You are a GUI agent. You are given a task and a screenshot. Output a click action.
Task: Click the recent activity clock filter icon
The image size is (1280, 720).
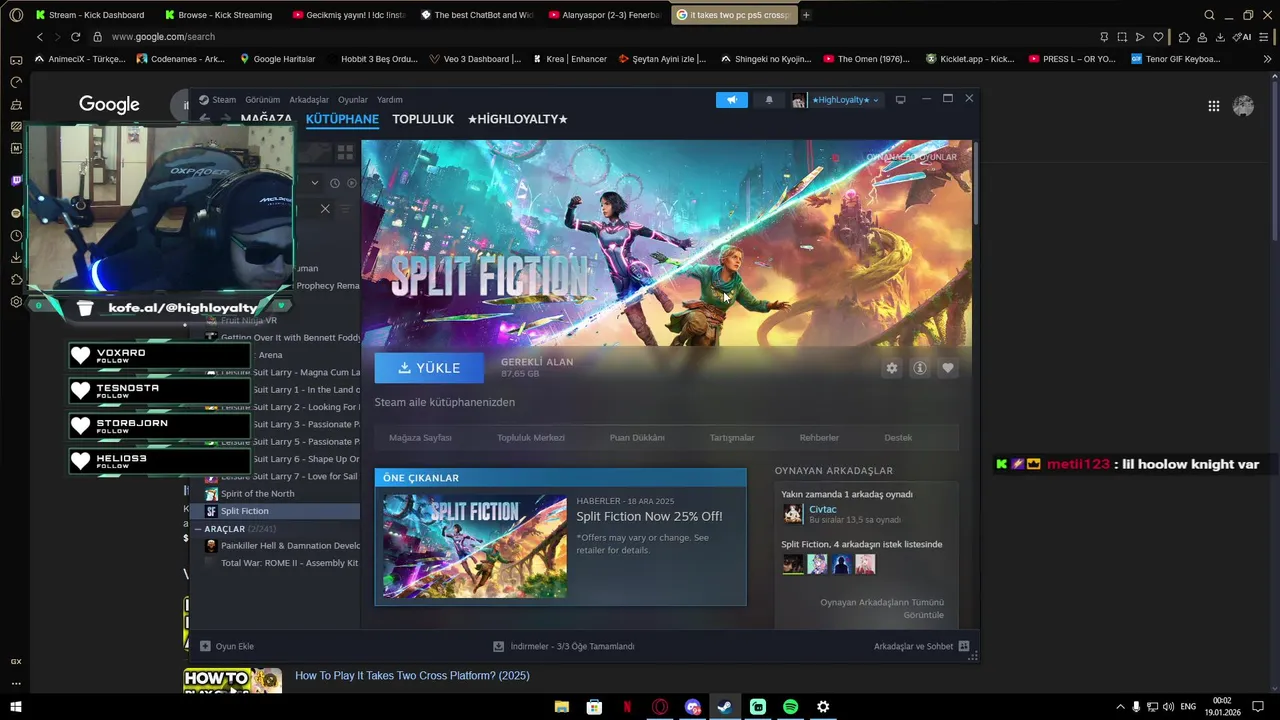[335, 183]
